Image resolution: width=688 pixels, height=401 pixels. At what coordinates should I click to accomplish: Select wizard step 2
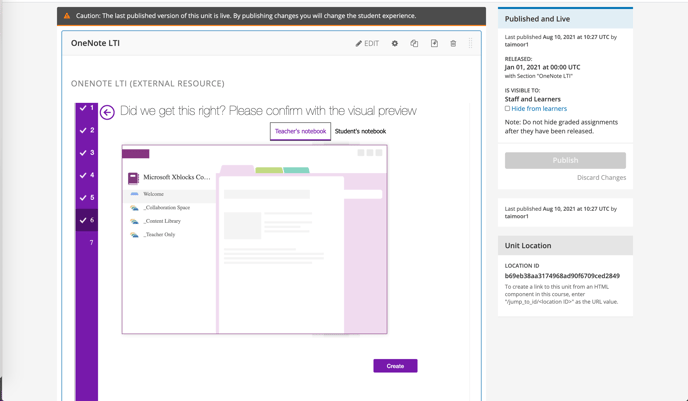coord(87,130)
